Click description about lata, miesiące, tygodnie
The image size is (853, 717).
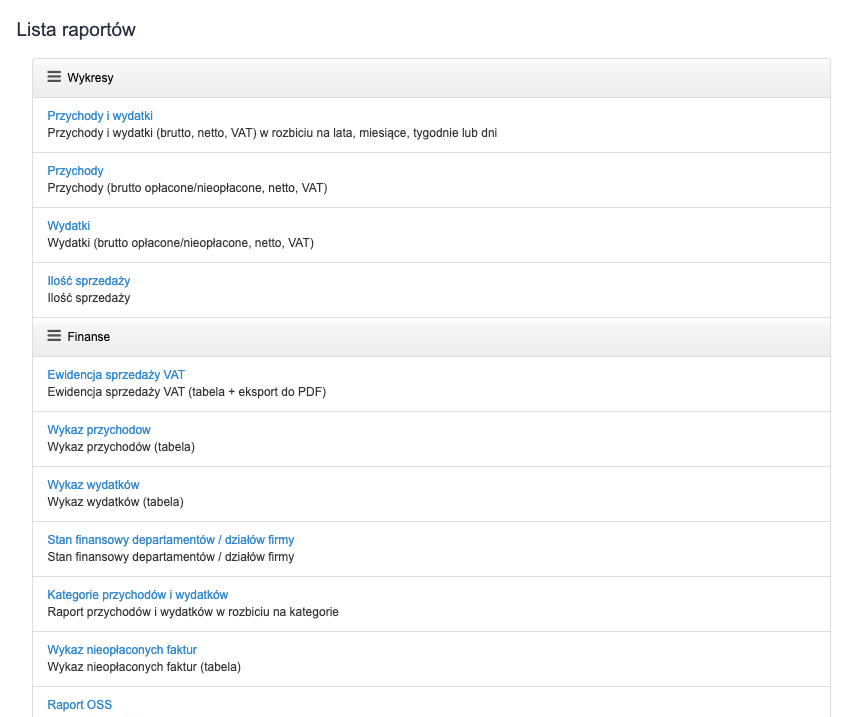(x=272, y=133)
